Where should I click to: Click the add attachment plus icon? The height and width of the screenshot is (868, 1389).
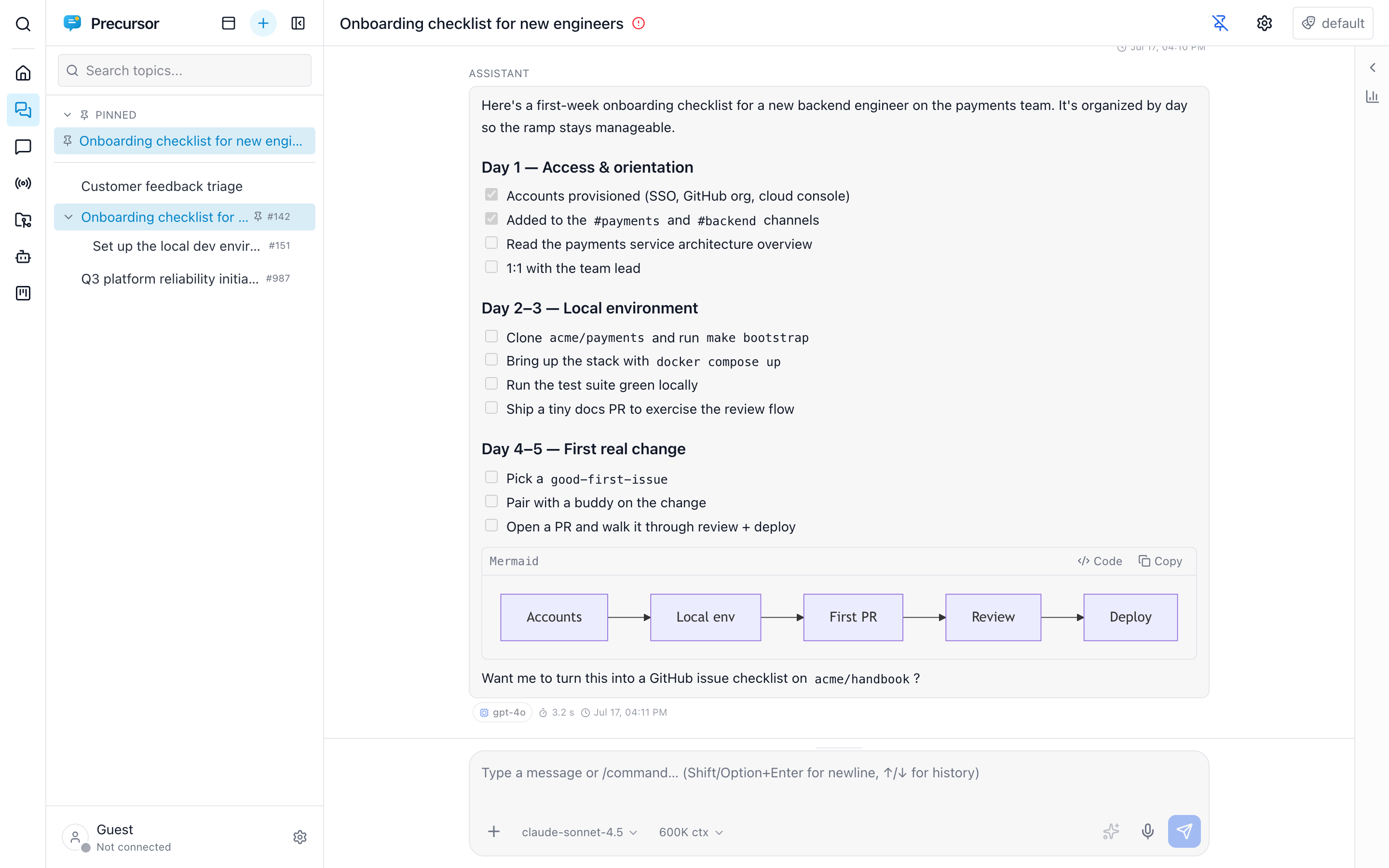pyautogui.click(x=493, y=831)
